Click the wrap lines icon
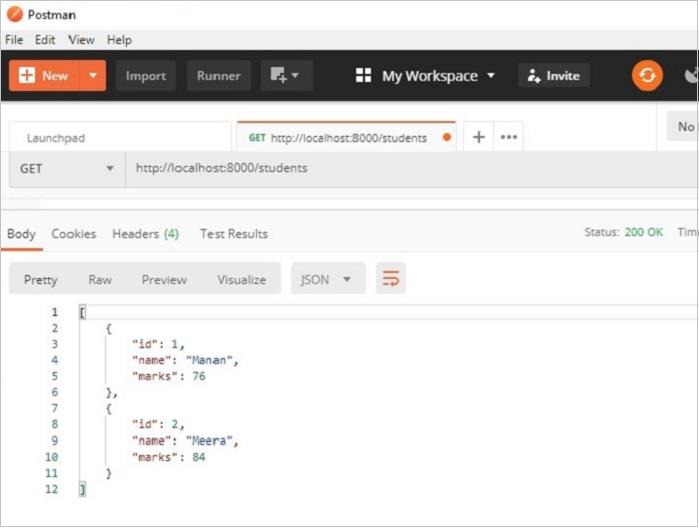699x528 pixels. [391, 279]
